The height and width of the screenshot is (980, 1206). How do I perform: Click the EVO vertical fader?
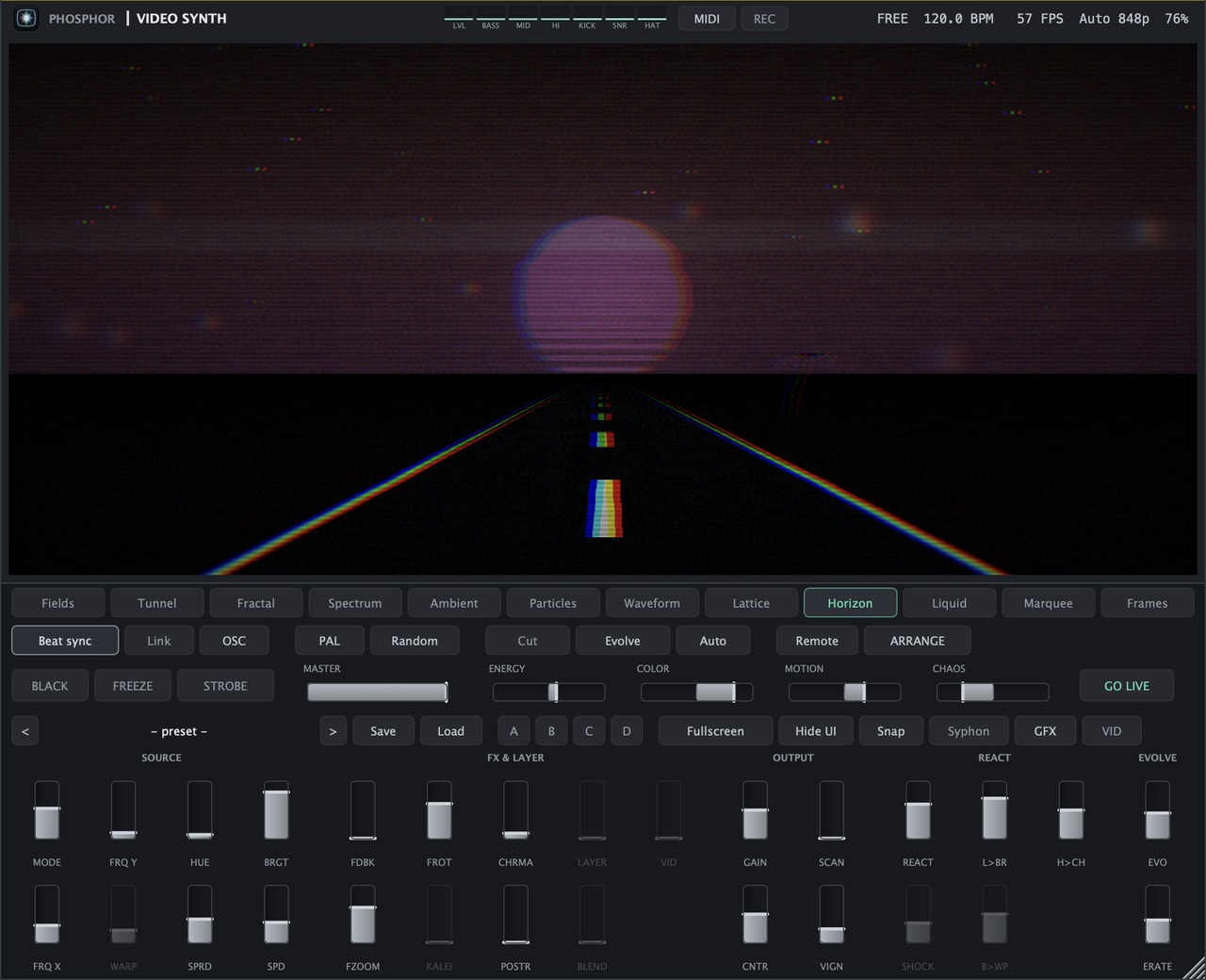coord(1158,810)
